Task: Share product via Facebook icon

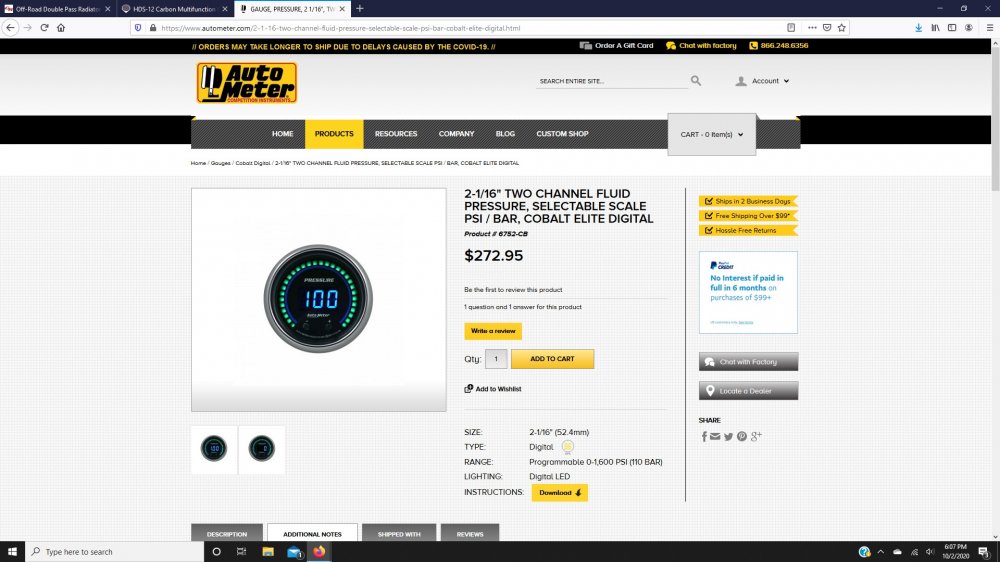Action: 704,436
